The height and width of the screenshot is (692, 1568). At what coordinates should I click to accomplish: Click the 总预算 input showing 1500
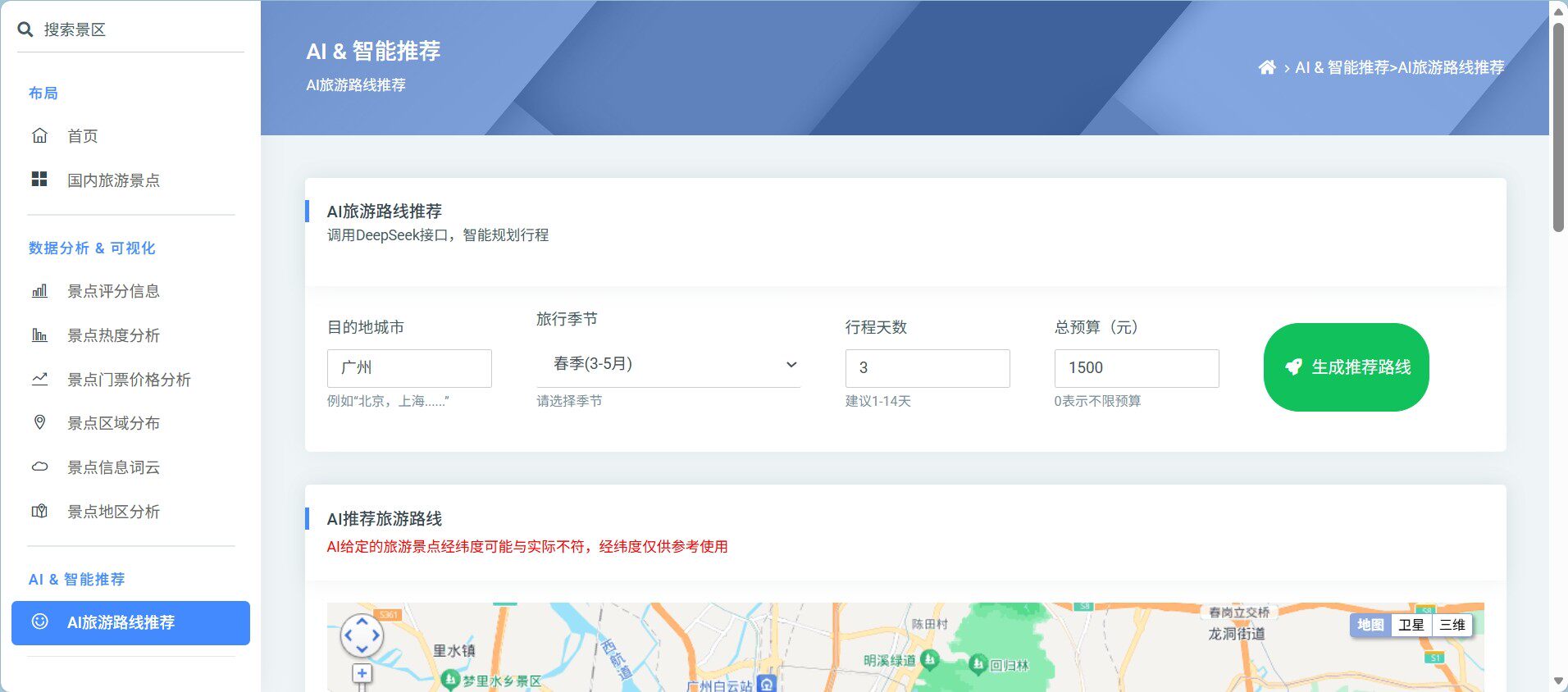point(1137,368)
